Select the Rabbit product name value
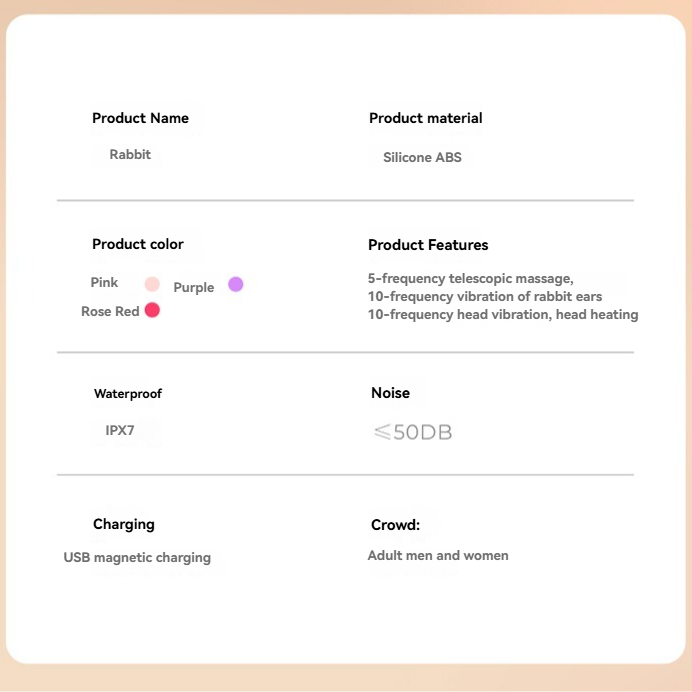This screenshot has height=692, width=692. 130,154
